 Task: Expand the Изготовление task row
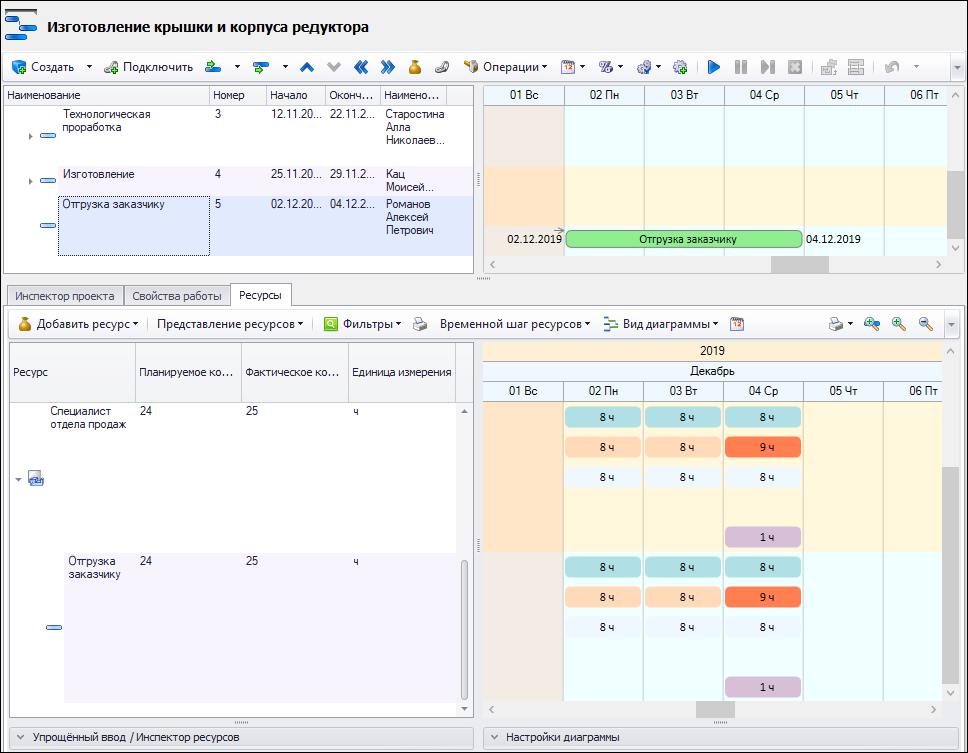(30, 181)
